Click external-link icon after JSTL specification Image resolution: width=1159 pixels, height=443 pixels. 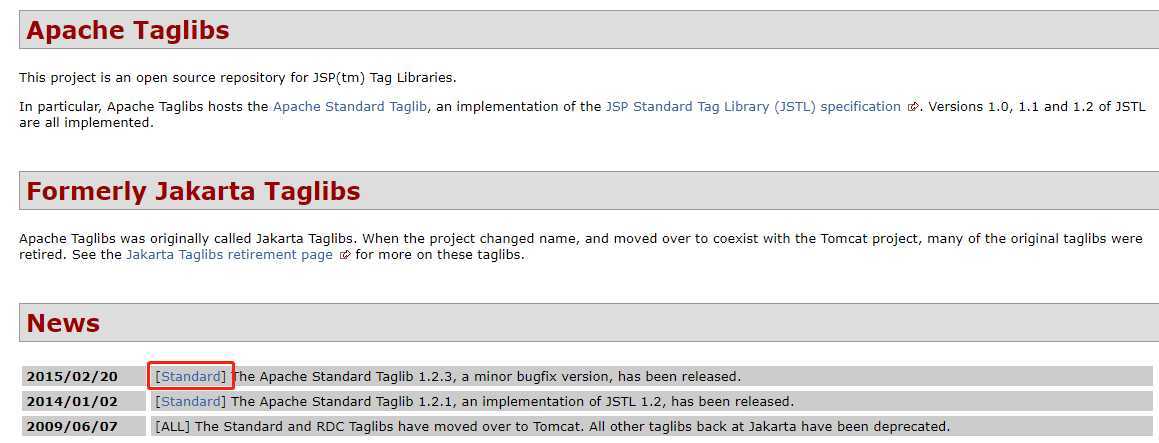[x=913, y=107]
